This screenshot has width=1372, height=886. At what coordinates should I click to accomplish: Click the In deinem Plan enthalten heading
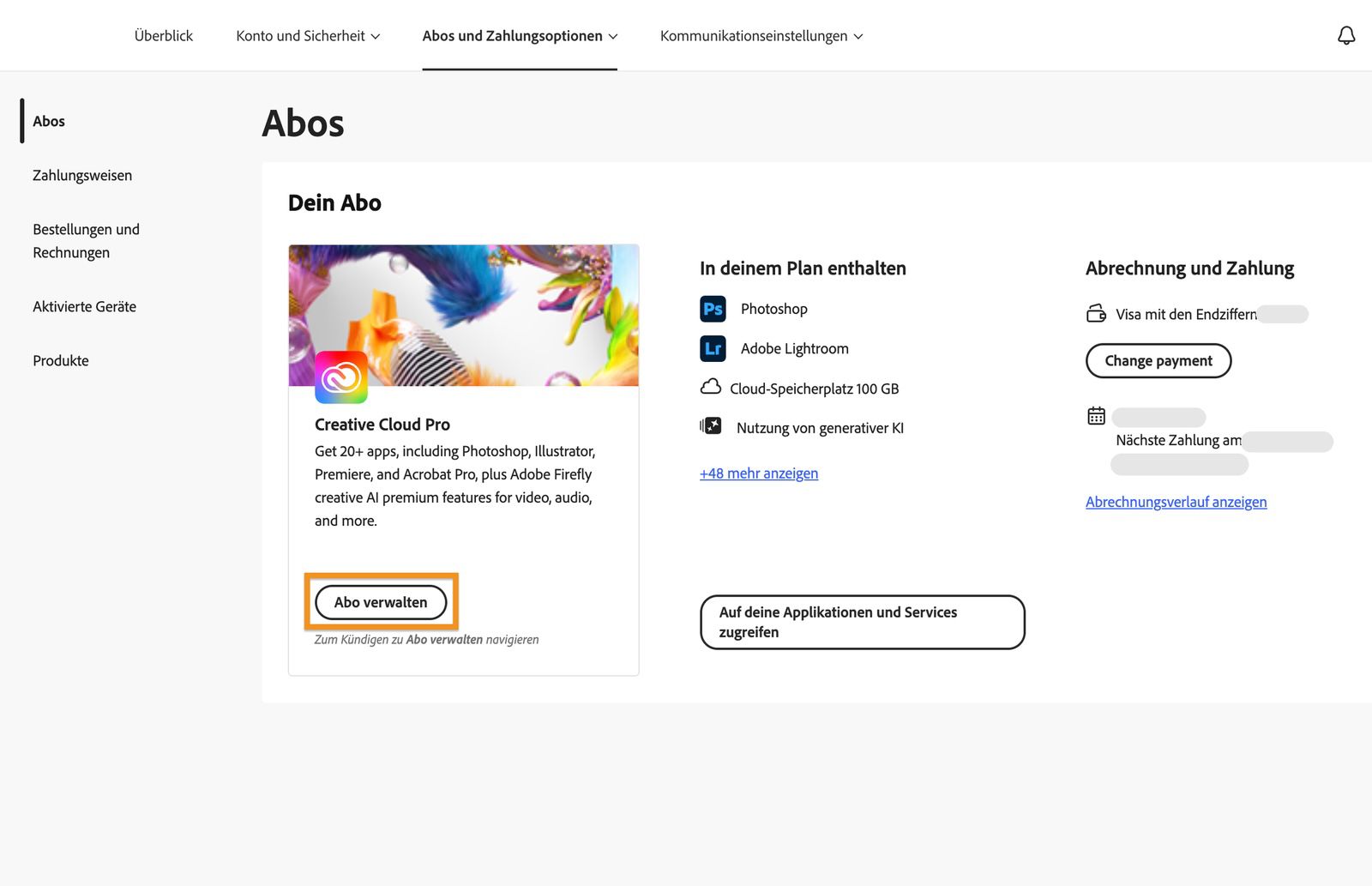803,268
